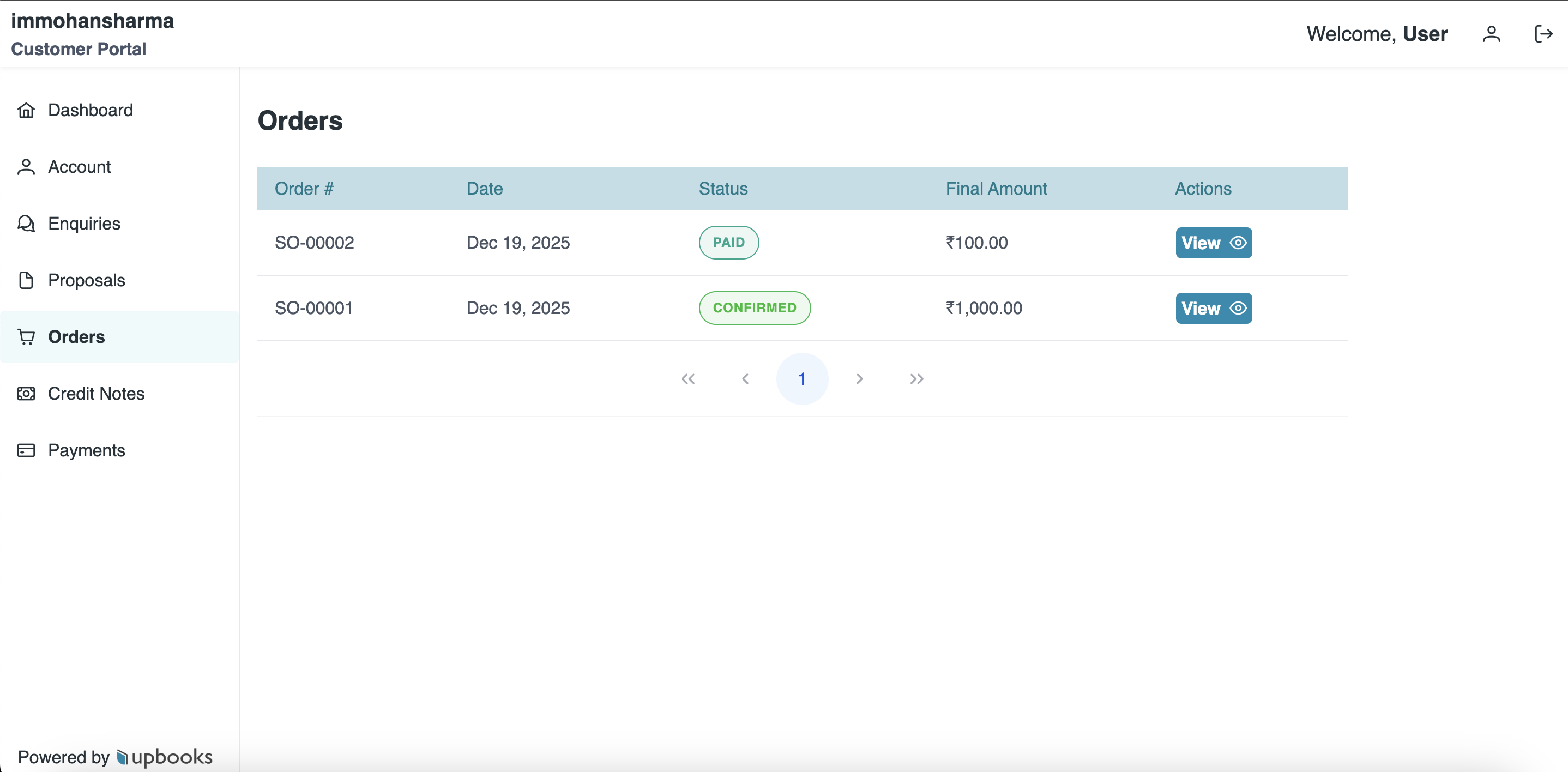
Task: Click the logout icon at top right
Action: 1543,34
